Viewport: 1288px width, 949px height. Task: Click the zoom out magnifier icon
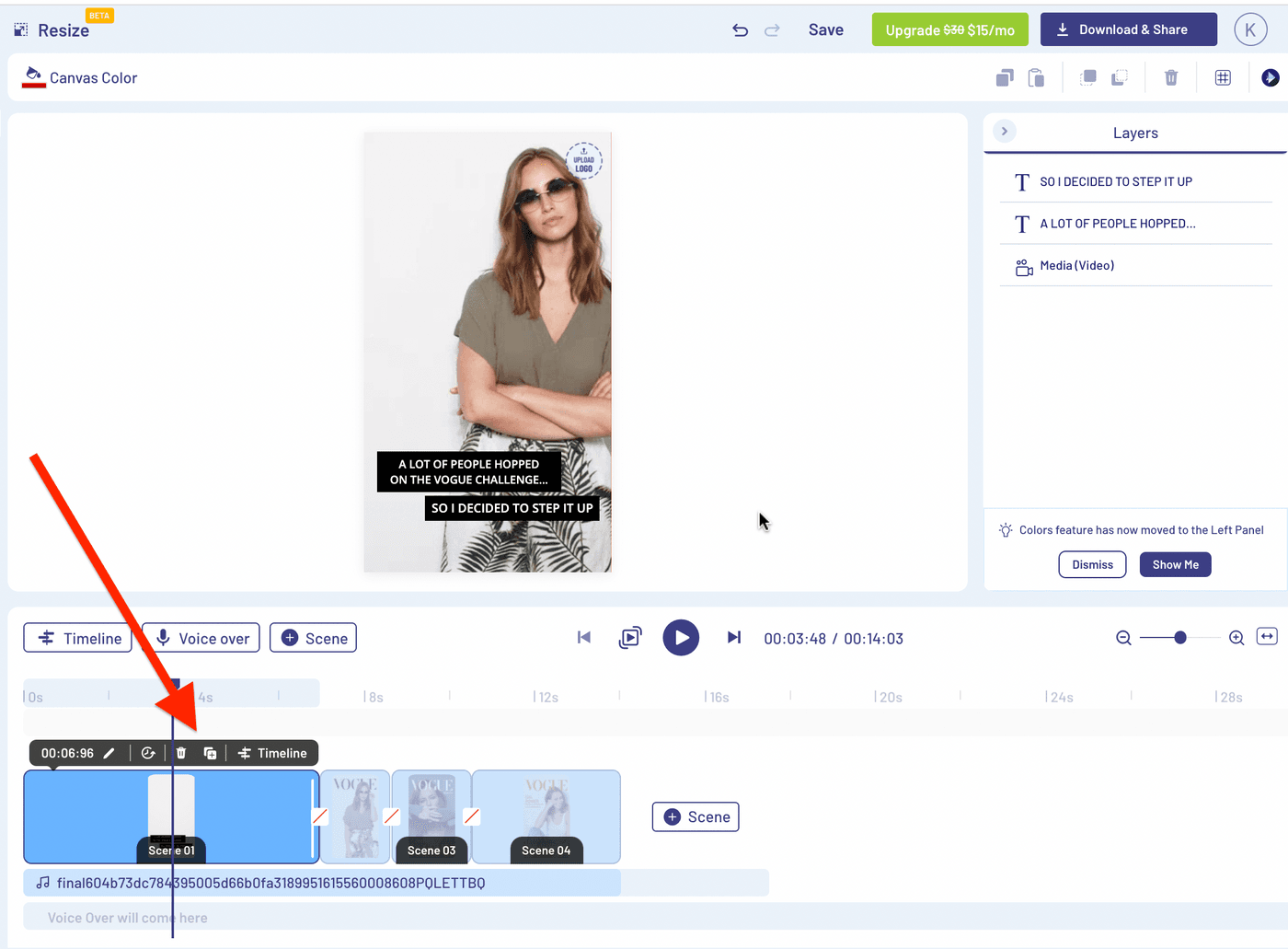1123,637
